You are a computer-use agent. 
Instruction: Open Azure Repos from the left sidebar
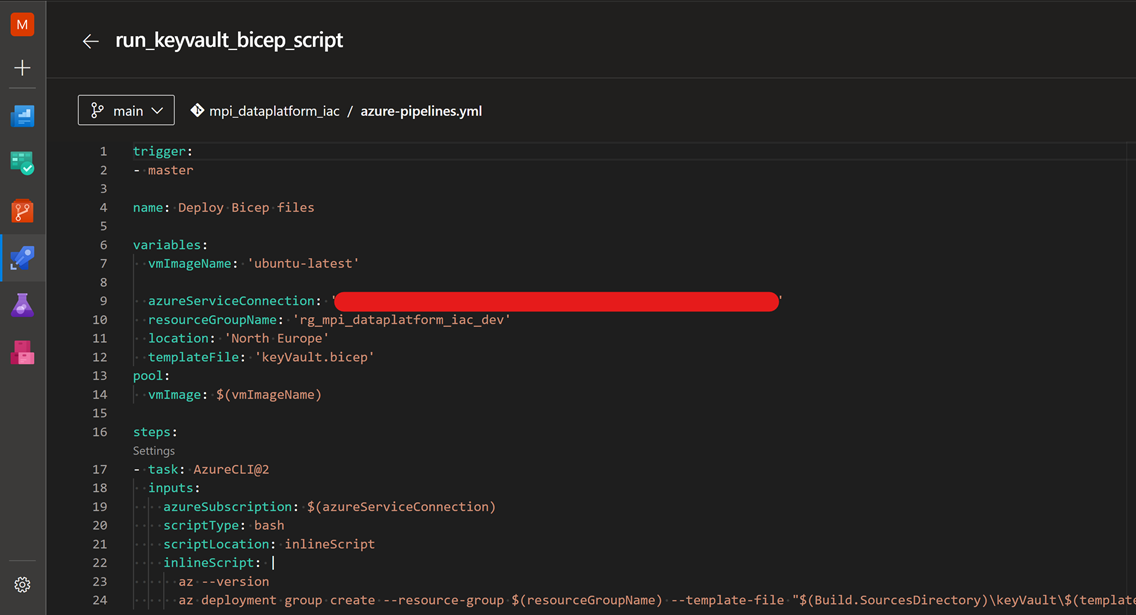tap(22, 210)
